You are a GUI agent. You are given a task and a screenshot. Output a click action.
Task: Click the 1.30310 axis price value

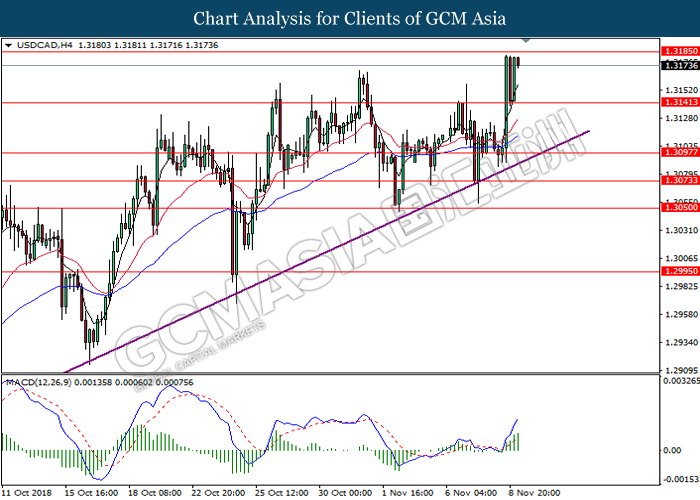[x=681, y=230]
